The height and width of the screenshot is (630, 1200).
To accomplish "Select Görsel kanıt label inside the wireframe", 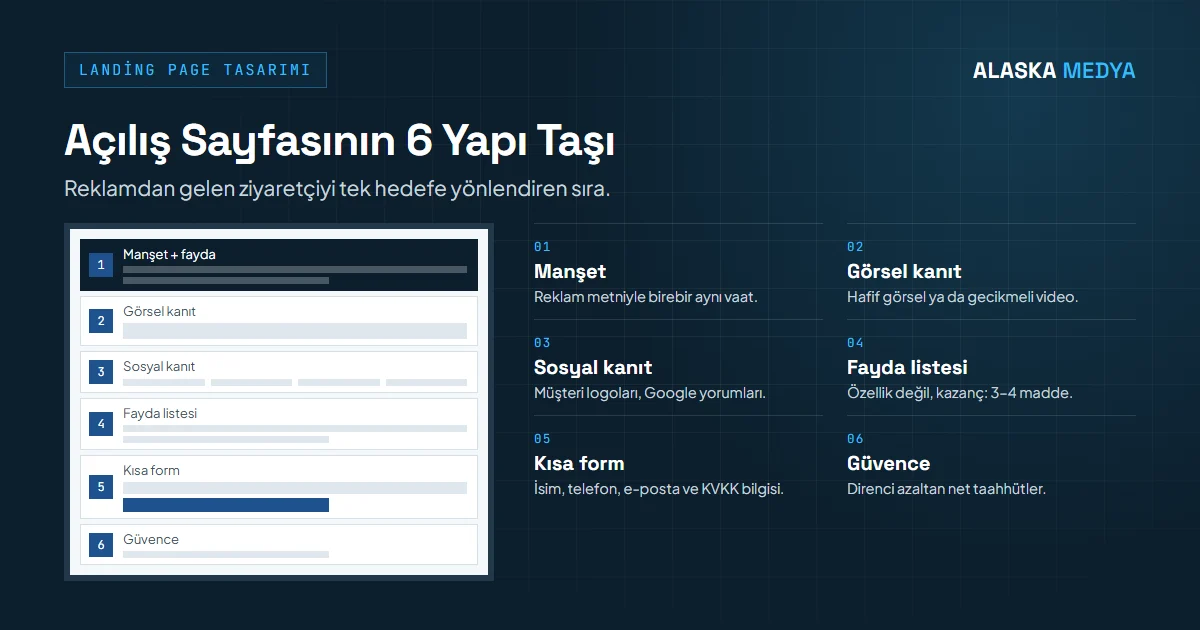I will coord(159,312).
